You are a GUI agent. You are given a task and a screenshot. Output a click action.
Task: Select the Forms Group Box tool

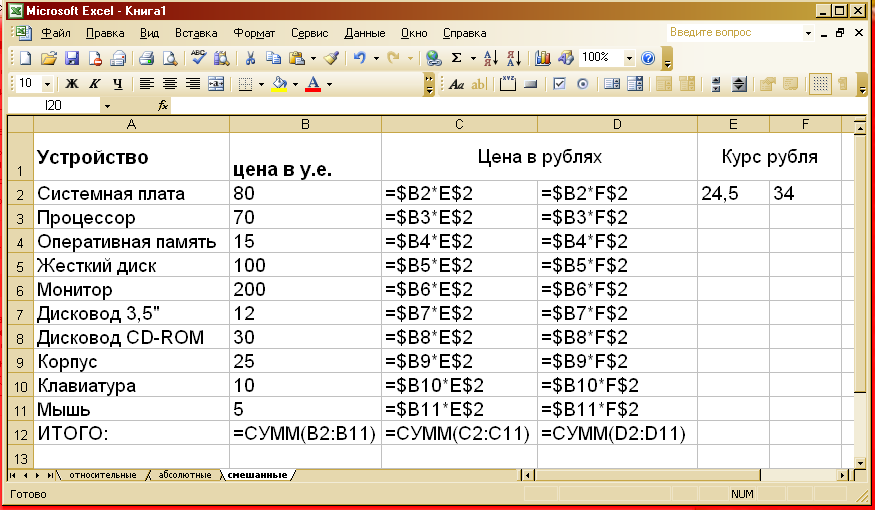tap(507, 84)
